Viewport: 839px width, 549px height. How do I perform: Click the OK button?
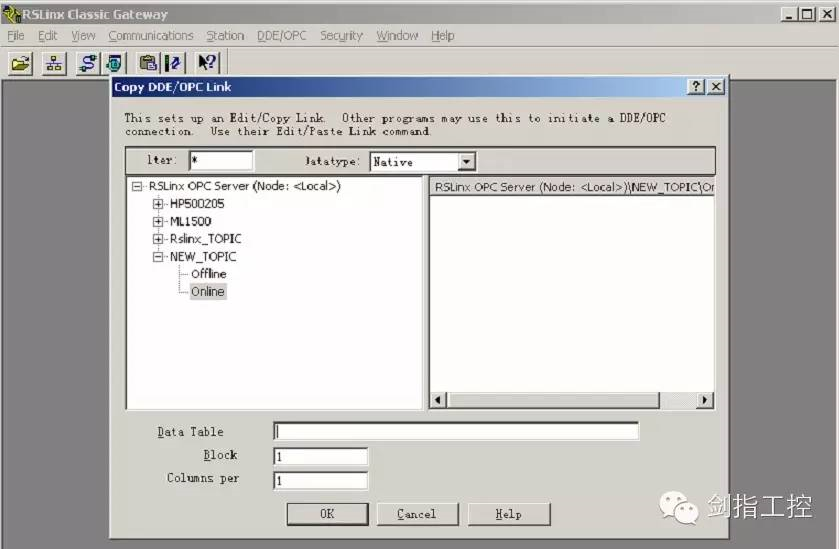pyautogui.click(x=327, y=514)
